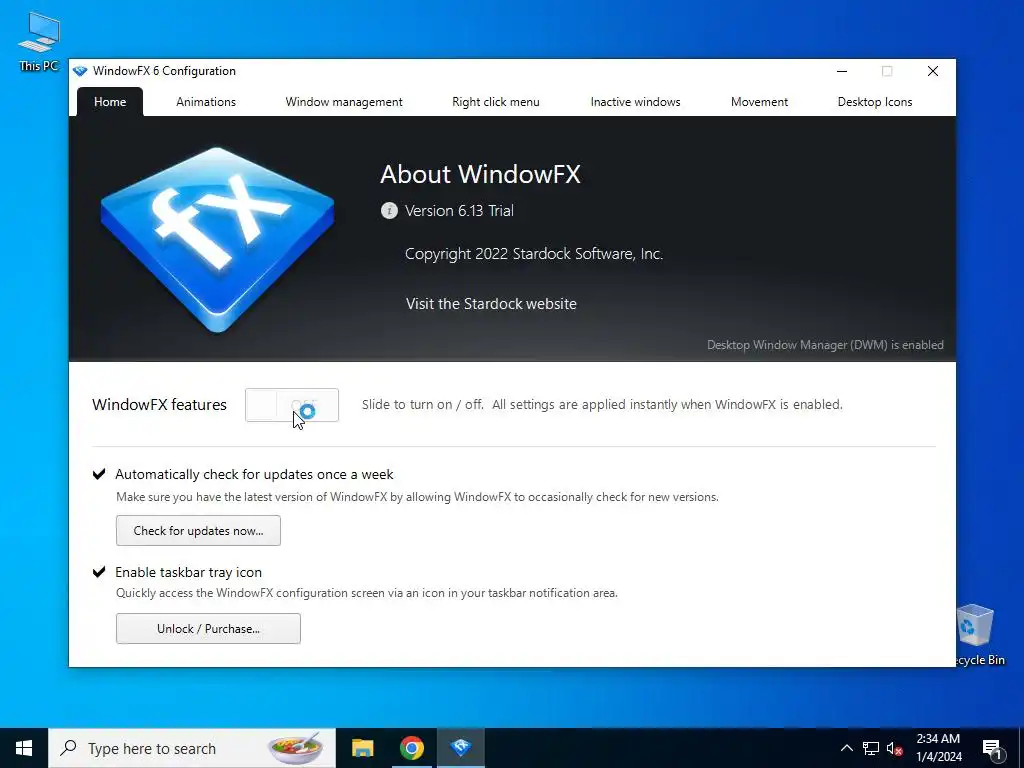Click Version 6.13 Trial text

[459, 210]
